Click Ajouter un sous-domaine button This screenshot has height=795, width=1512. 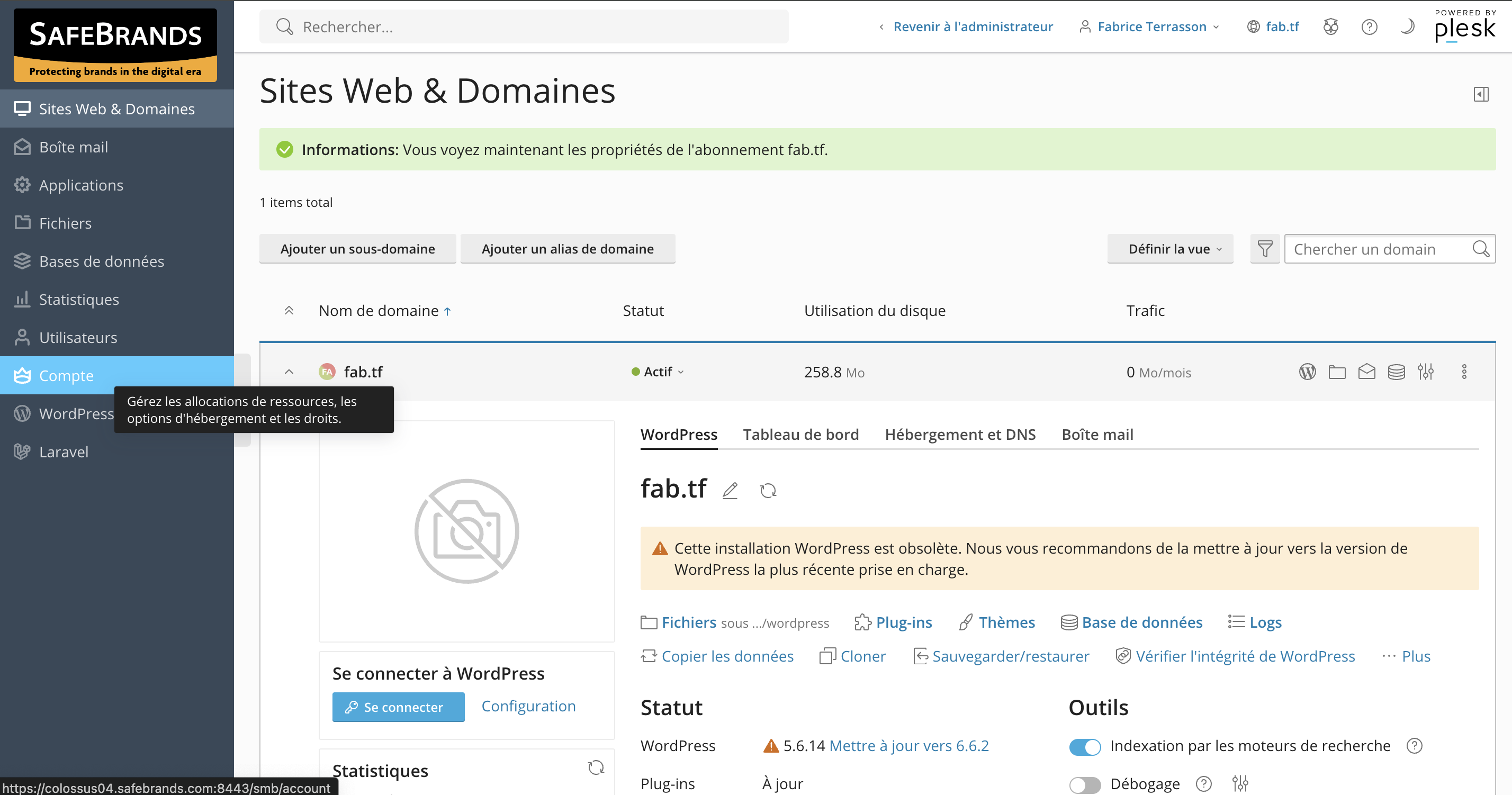(357, 249)
